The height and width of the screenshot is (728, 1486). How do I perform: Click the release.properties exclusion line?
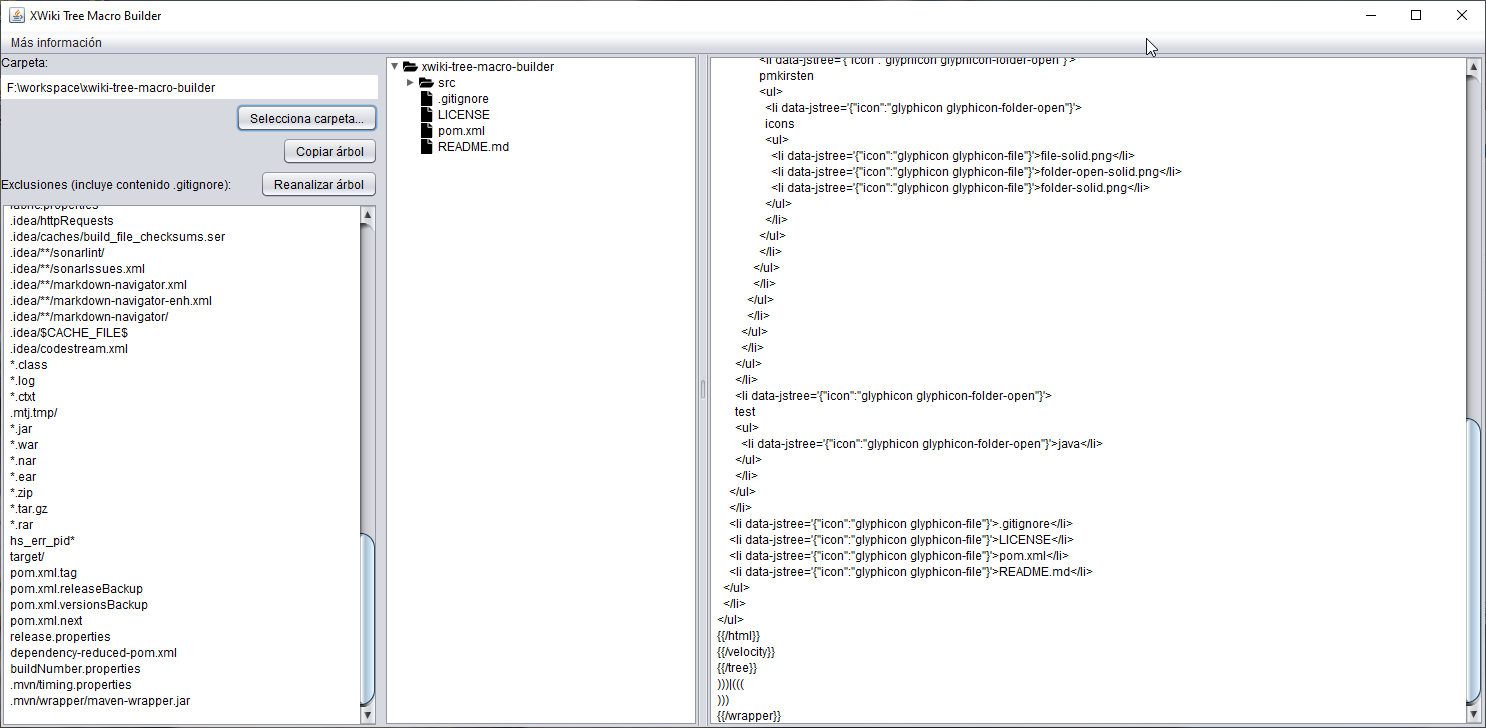[60, 637]
